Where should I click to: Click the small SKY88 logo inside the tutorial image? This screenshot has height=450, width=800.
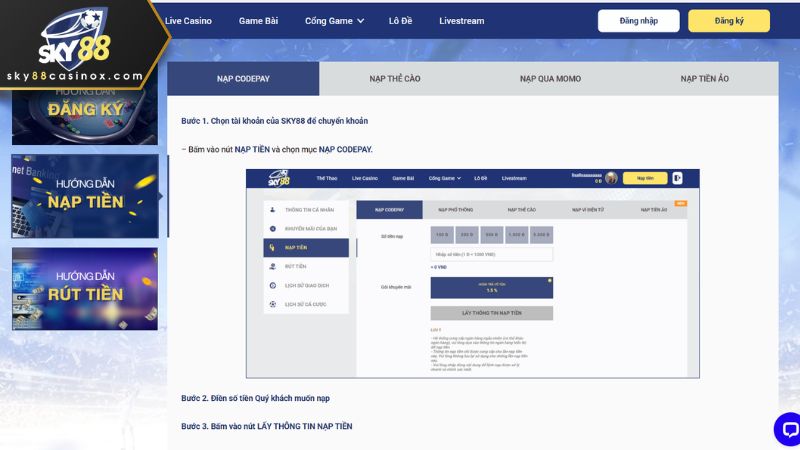tap(279, 178)
